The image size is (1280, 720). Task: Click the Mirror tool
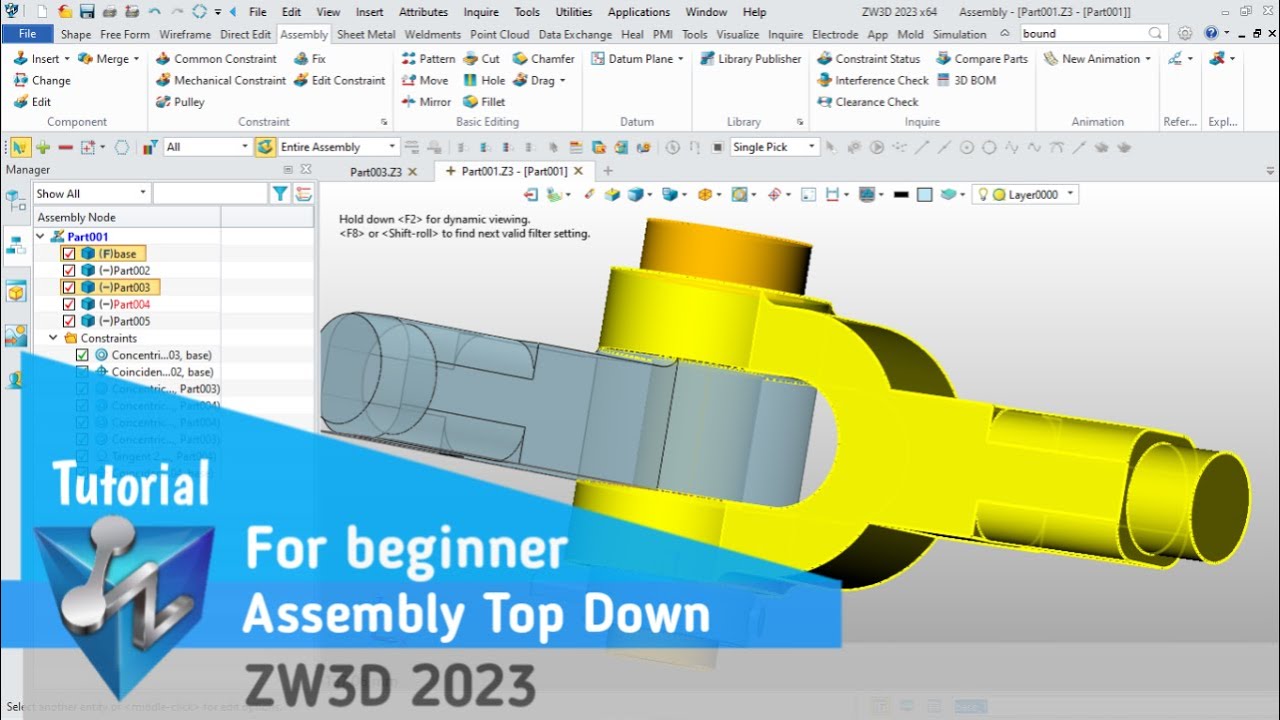426,101
